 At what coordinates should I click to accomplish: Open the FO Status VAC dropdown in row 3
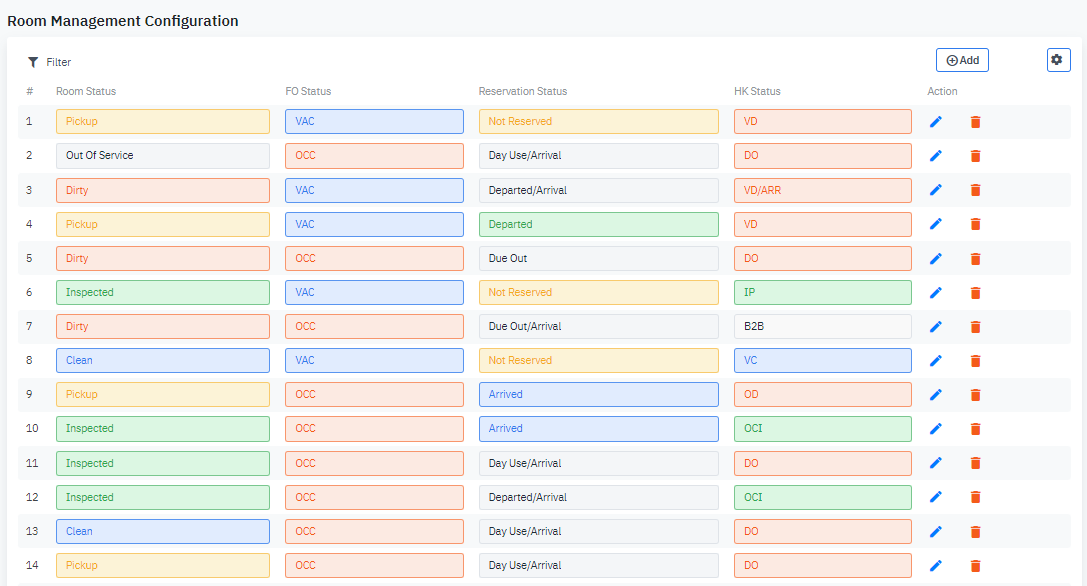[374, 189]
